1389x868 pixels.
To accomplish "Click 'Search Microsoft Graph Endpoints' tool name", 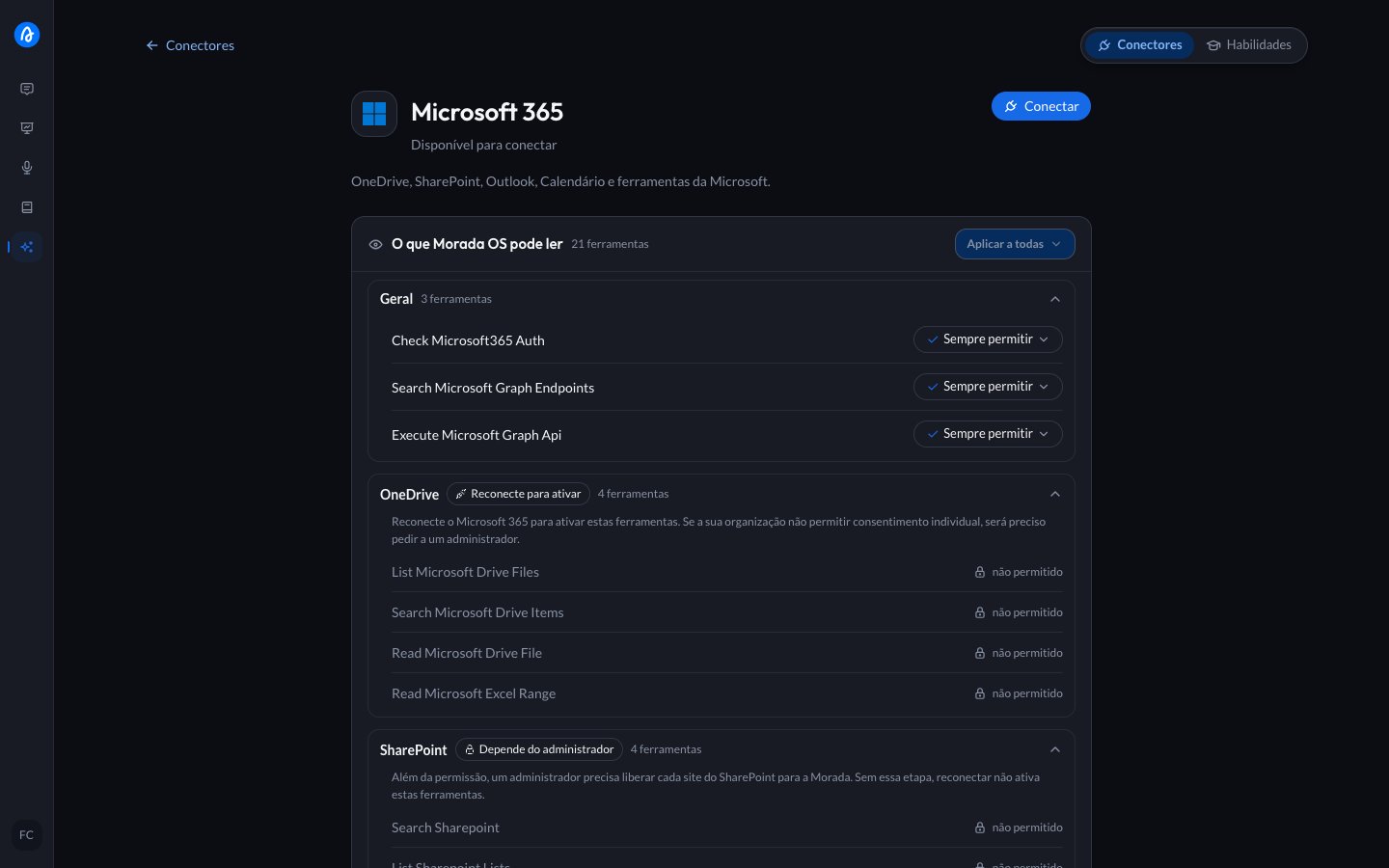I will tap(493, 388).
